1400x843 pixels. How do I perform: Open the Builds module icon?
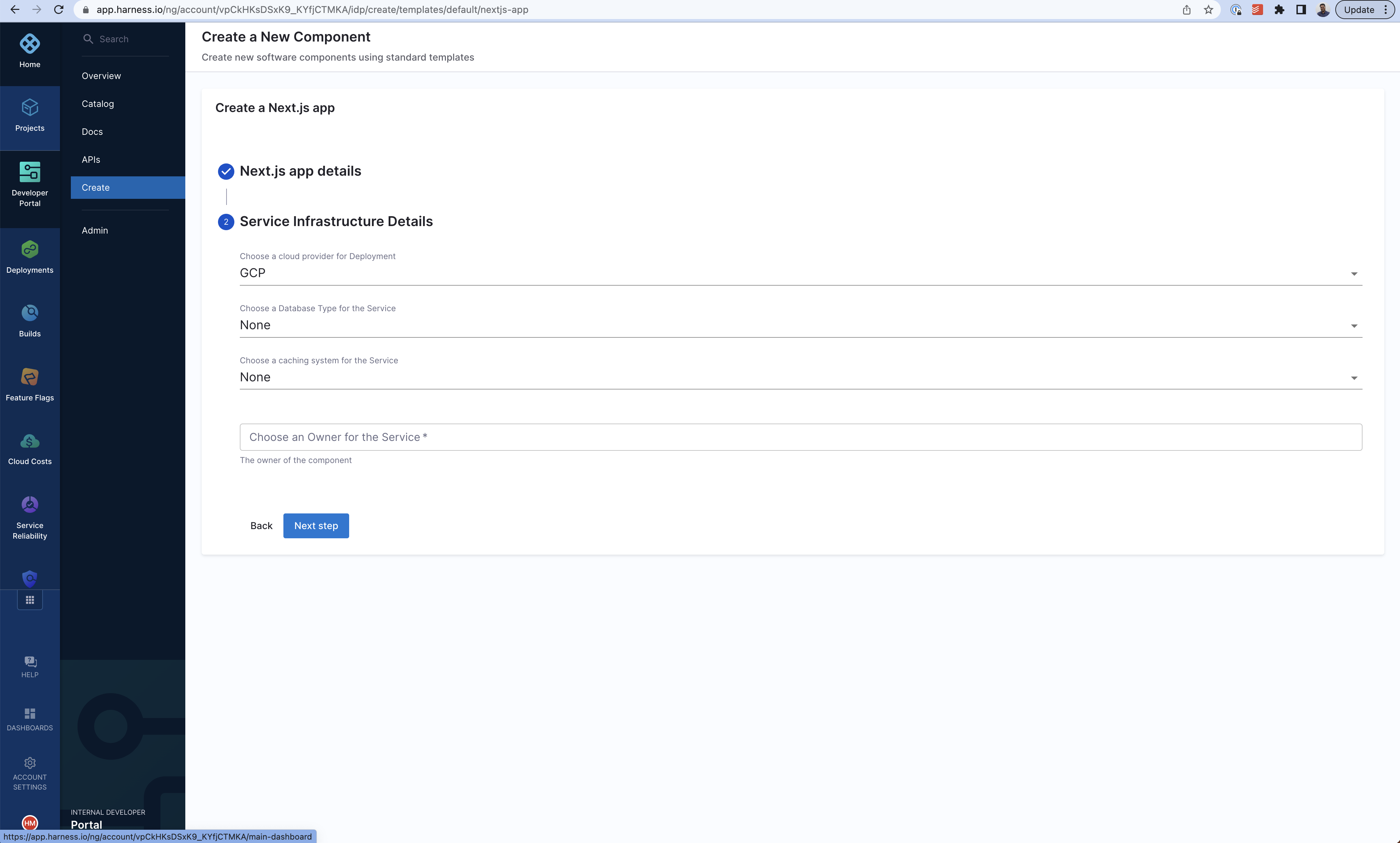[x=30, y=313]
